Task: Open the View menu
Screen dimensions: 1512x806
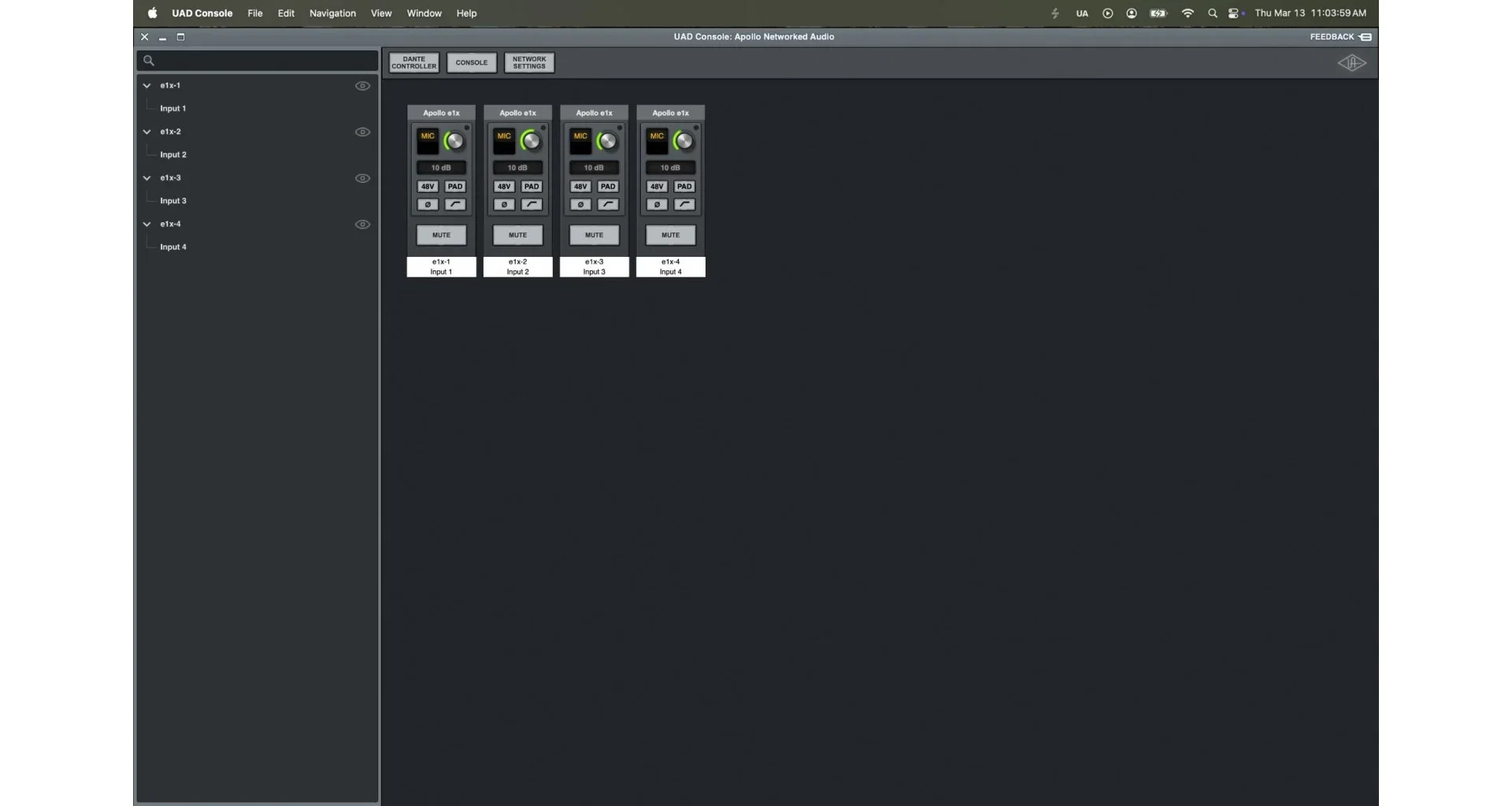Action: 381,13
